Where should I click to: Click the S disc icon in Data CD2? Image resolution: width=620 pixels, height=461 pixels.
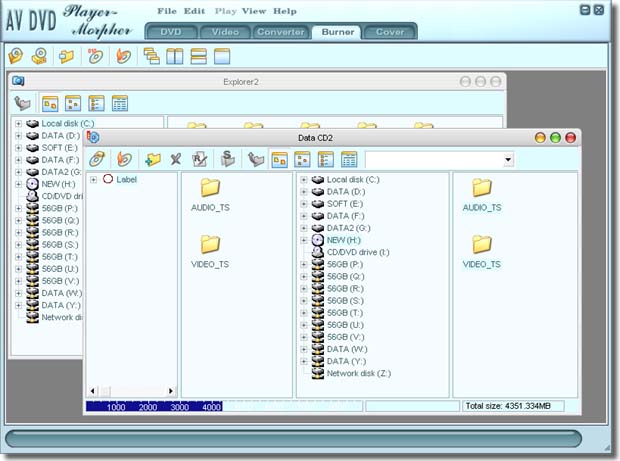point(227,159)
